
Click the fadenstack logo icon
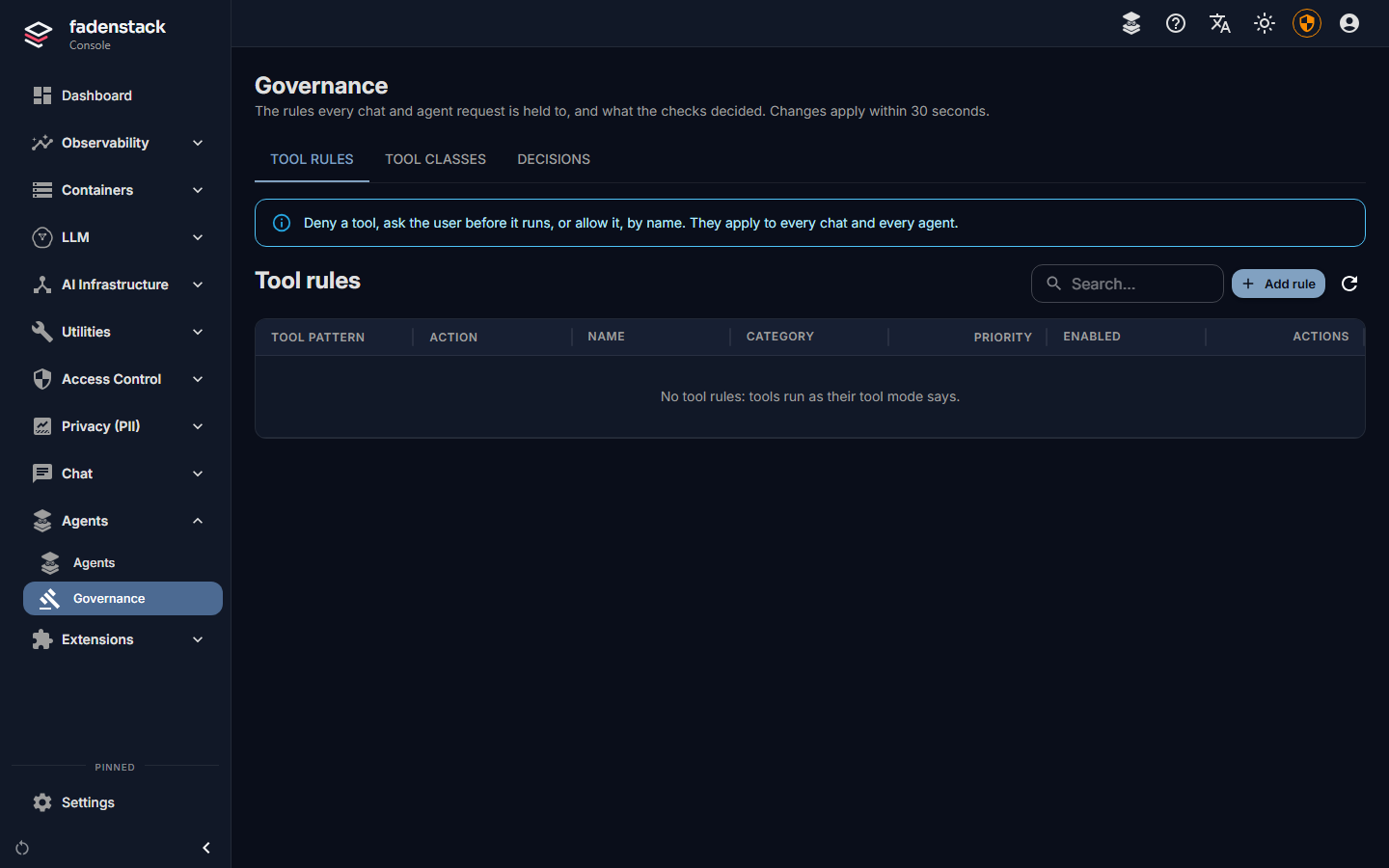click(38, 34)
